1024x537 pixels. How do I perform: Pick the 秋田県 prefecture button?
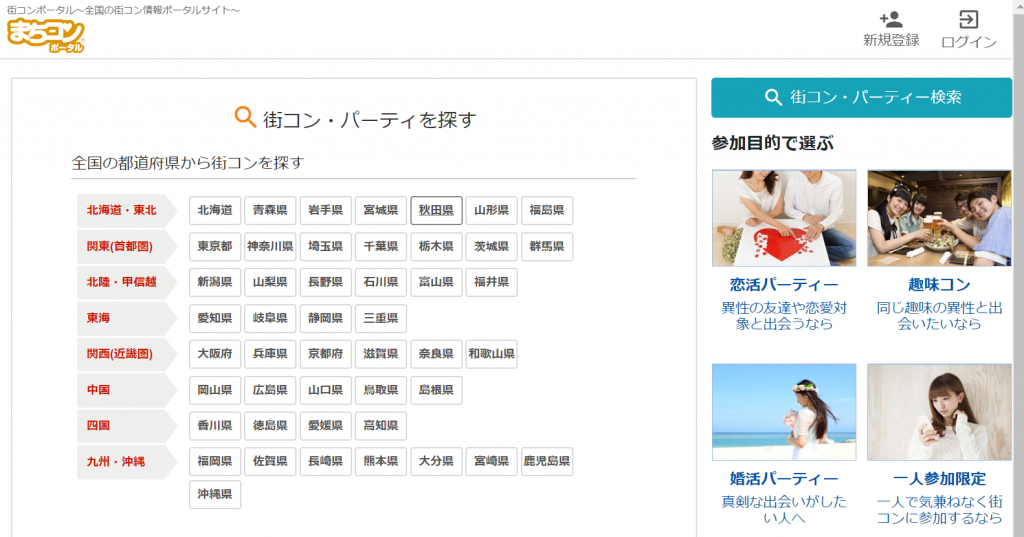436,211
